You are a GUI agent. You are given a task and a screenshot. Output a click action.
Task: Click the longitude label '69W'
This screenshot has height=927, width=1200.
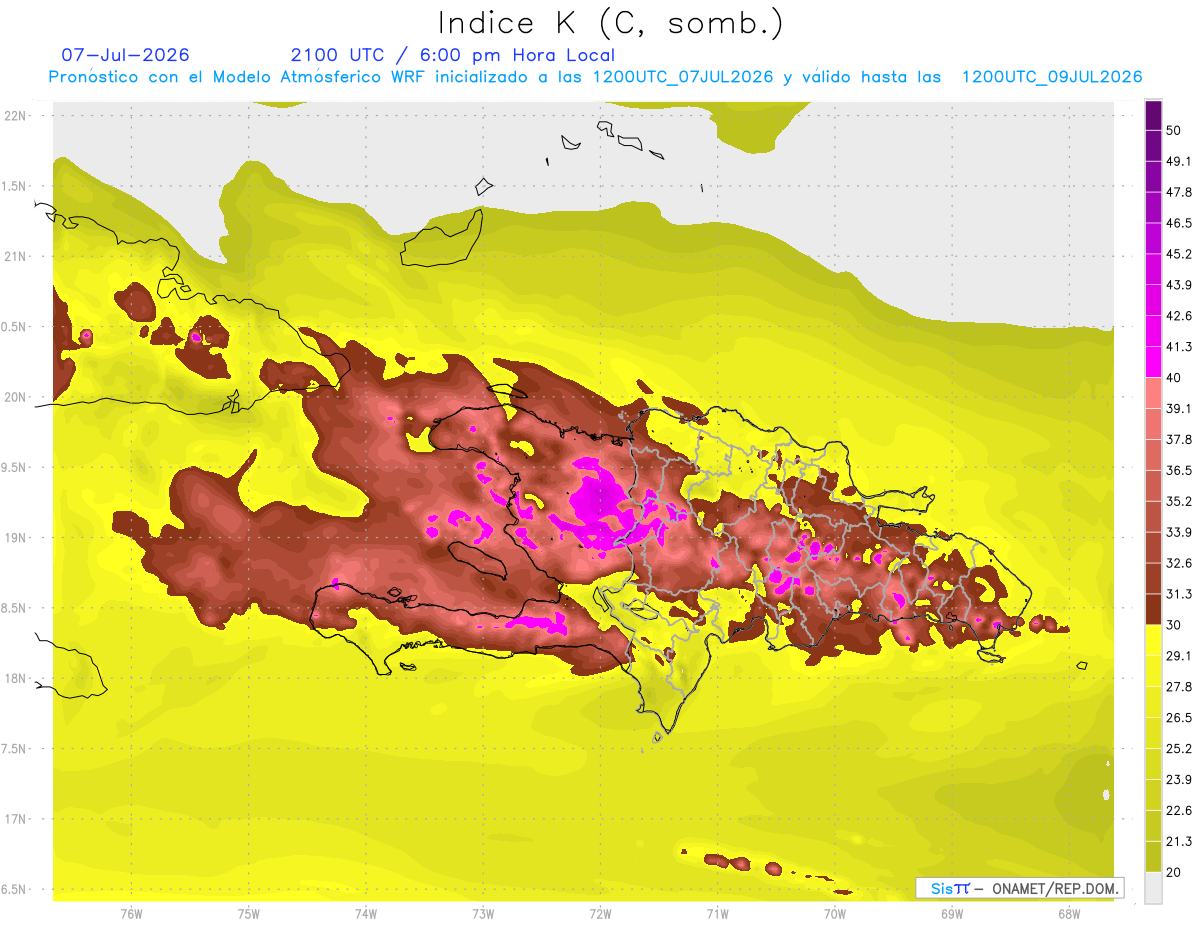pyautogui.click(x=952, y=913)
